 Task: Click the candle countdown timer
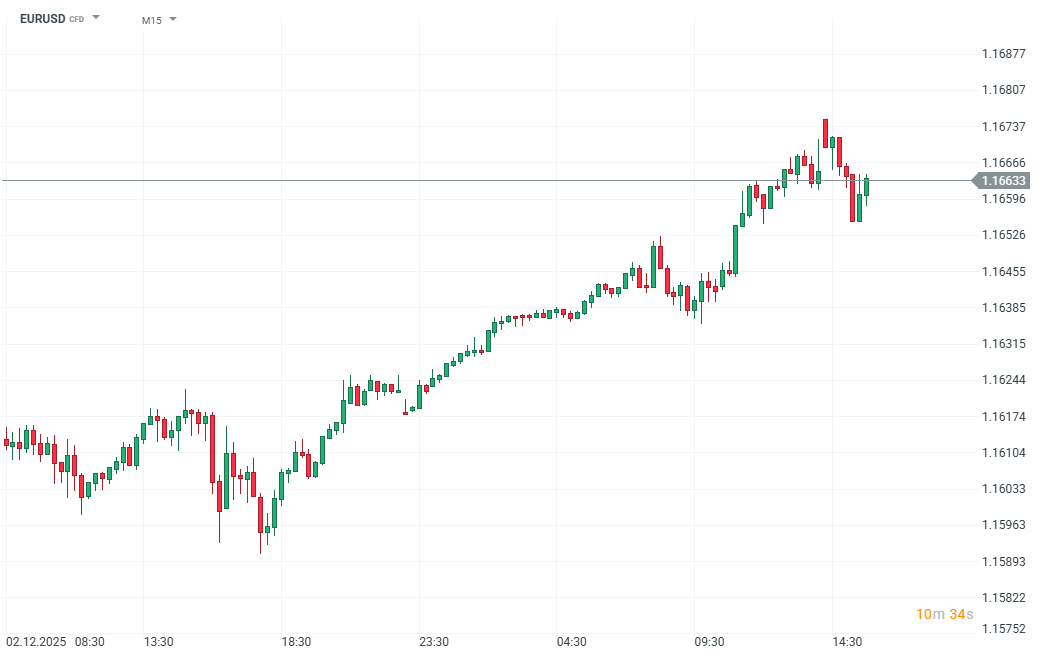coord(943,614)
